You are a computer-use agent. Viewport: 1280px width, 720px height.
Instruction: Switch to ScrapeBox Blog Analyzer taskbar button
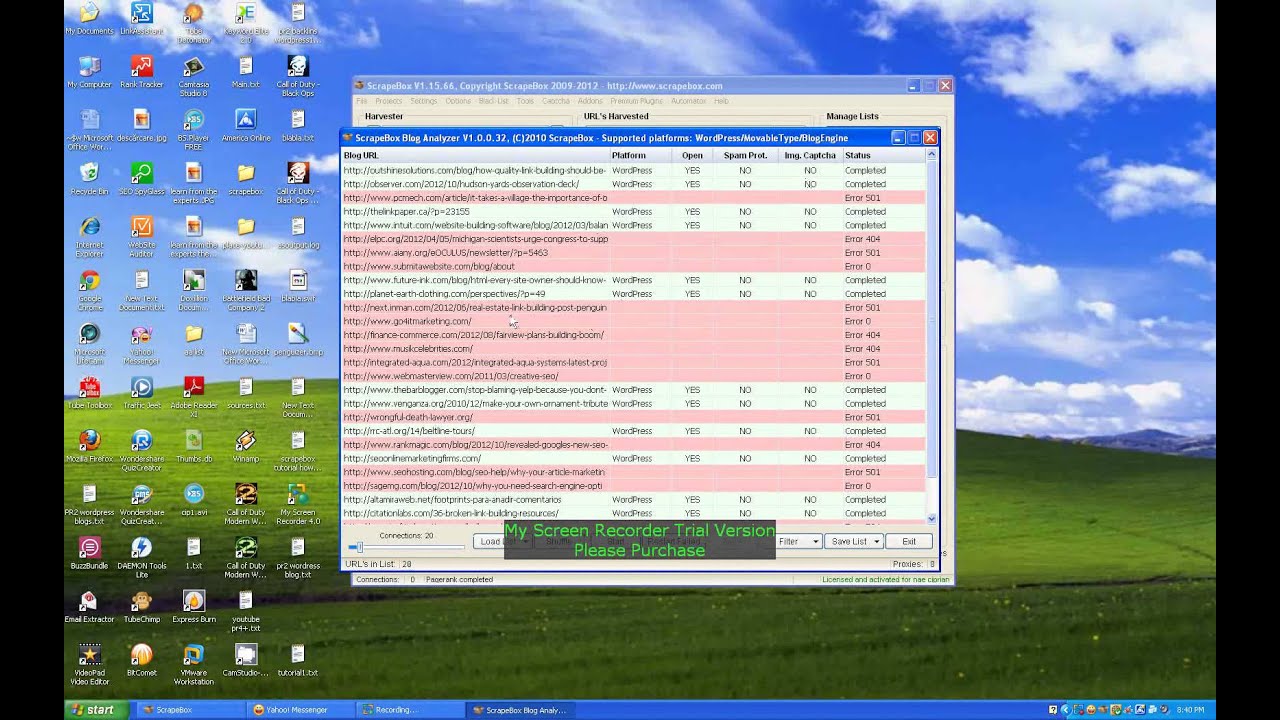point(518,710)
